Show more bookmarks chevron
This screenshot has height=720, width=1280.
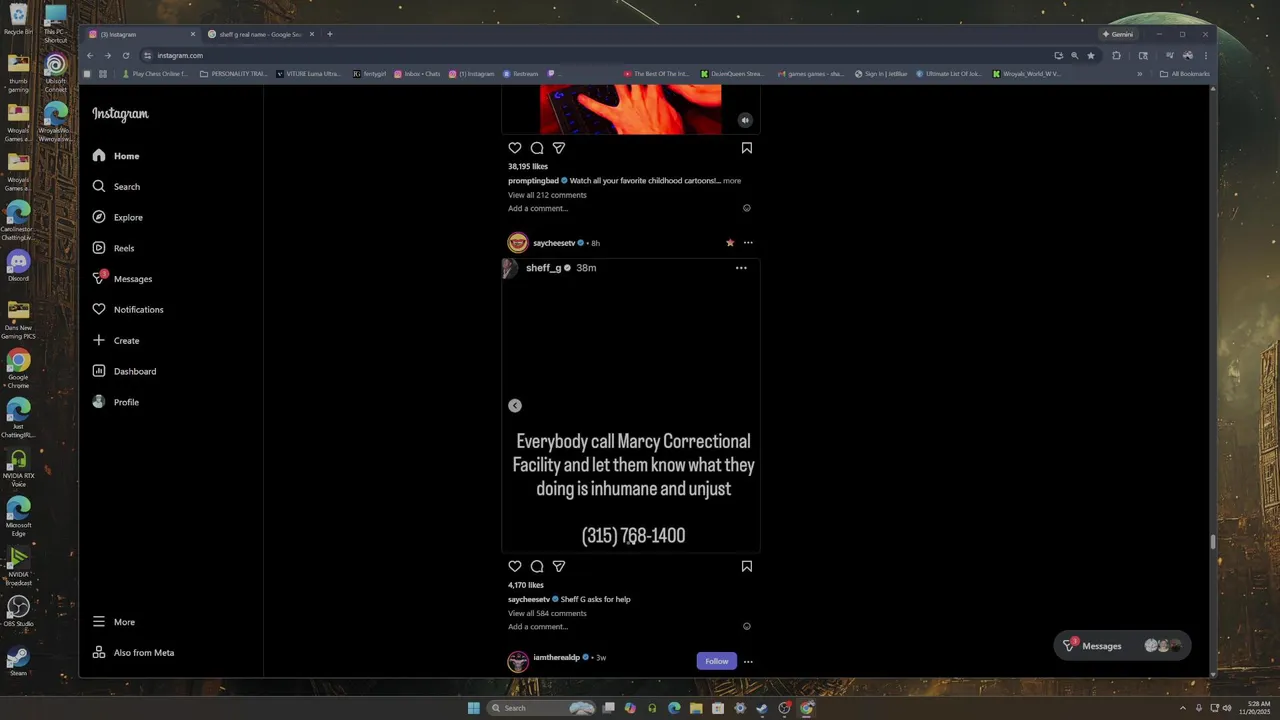click(1139, 74)
